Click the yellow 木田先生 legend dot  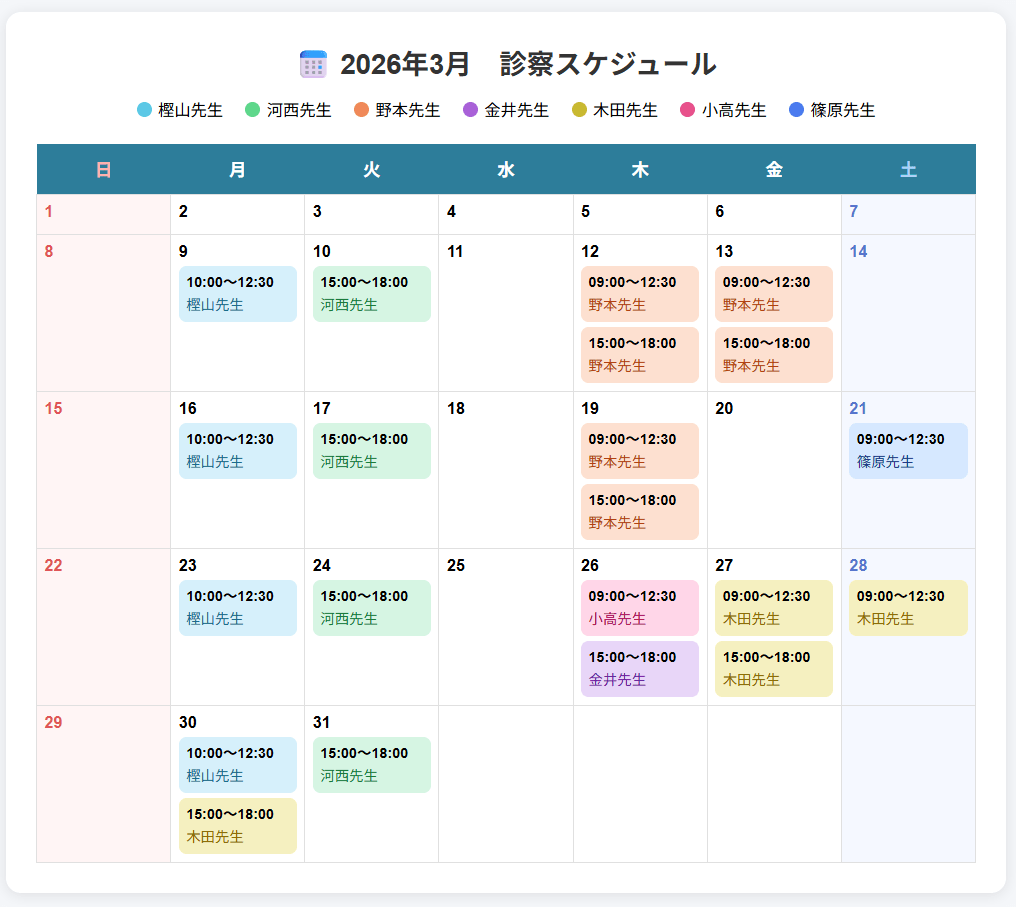click(579, 110)
